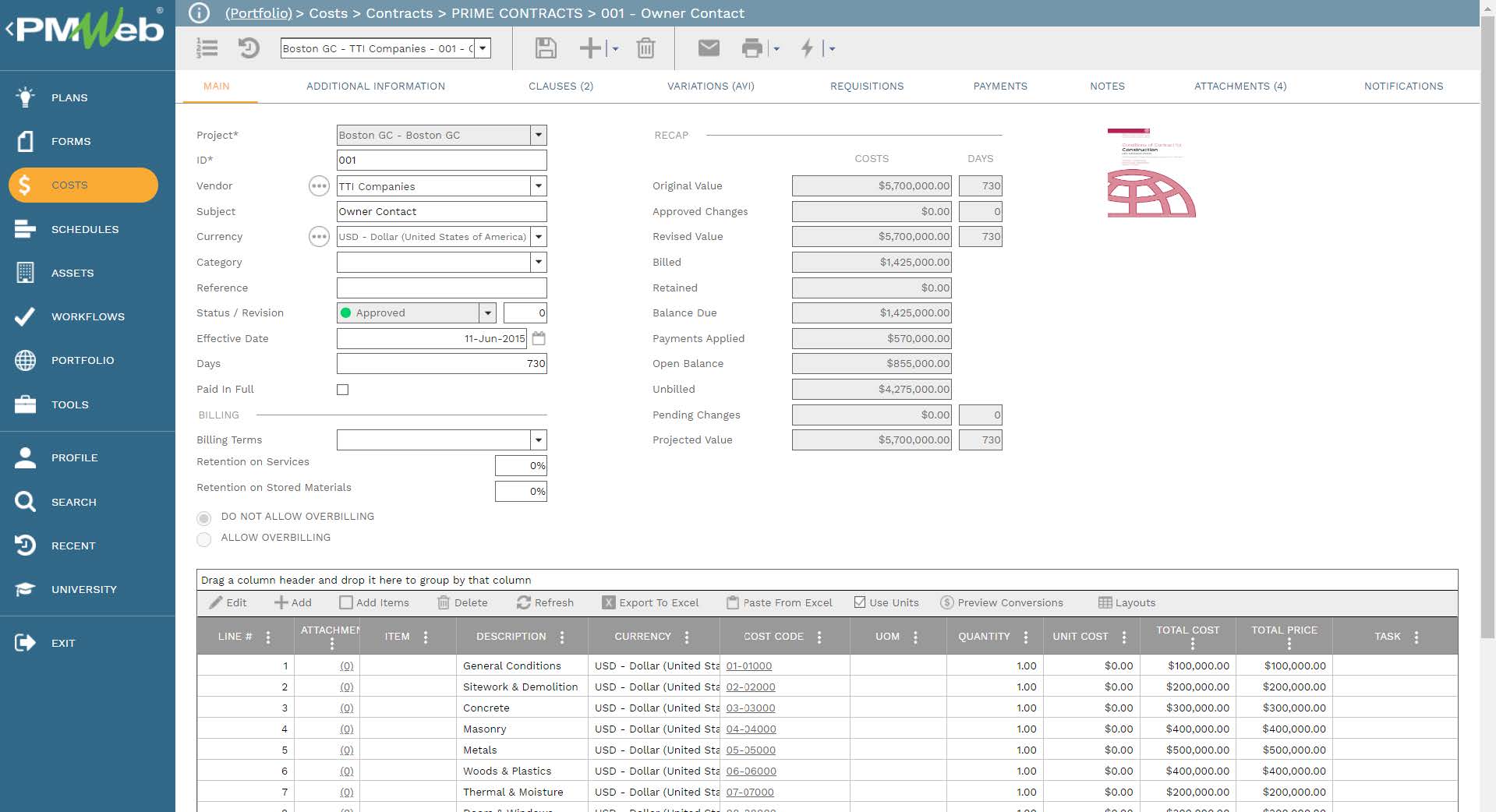Open the Billing Terms dropdown

click(538, 440)
